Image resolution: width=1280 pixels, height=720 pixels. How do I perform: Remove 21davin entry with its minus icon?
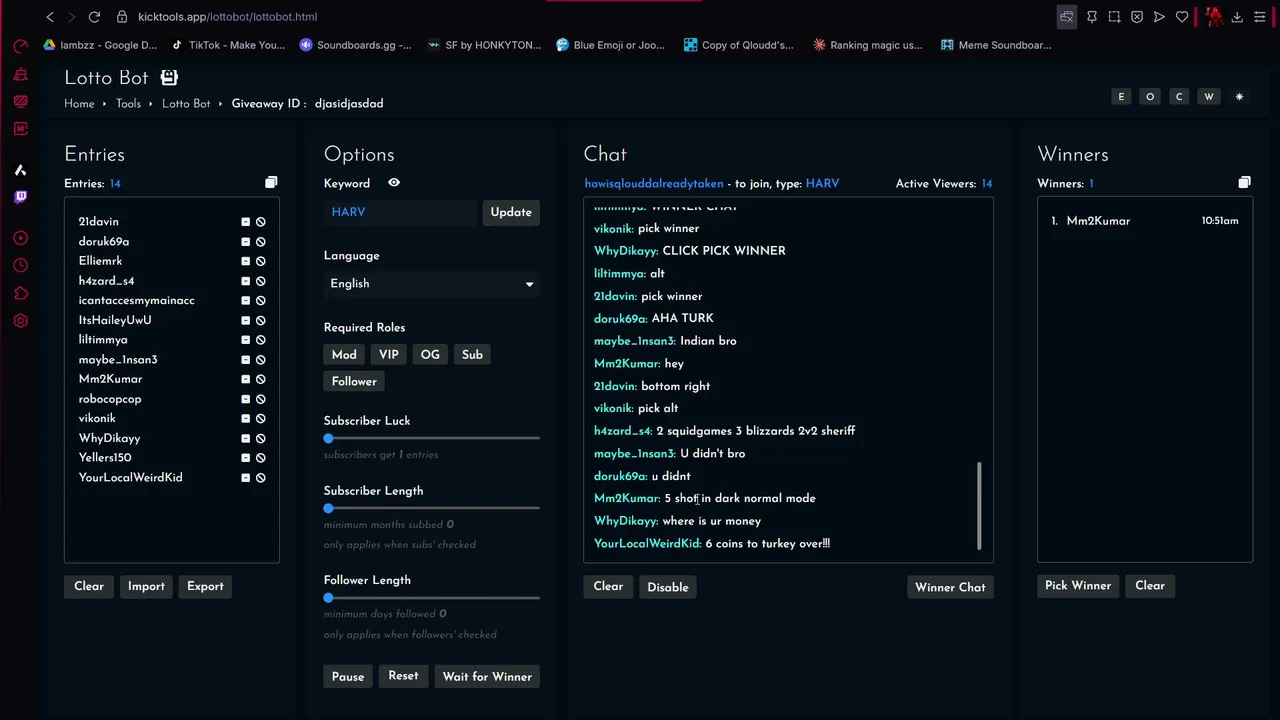click(x=245, y=222)
